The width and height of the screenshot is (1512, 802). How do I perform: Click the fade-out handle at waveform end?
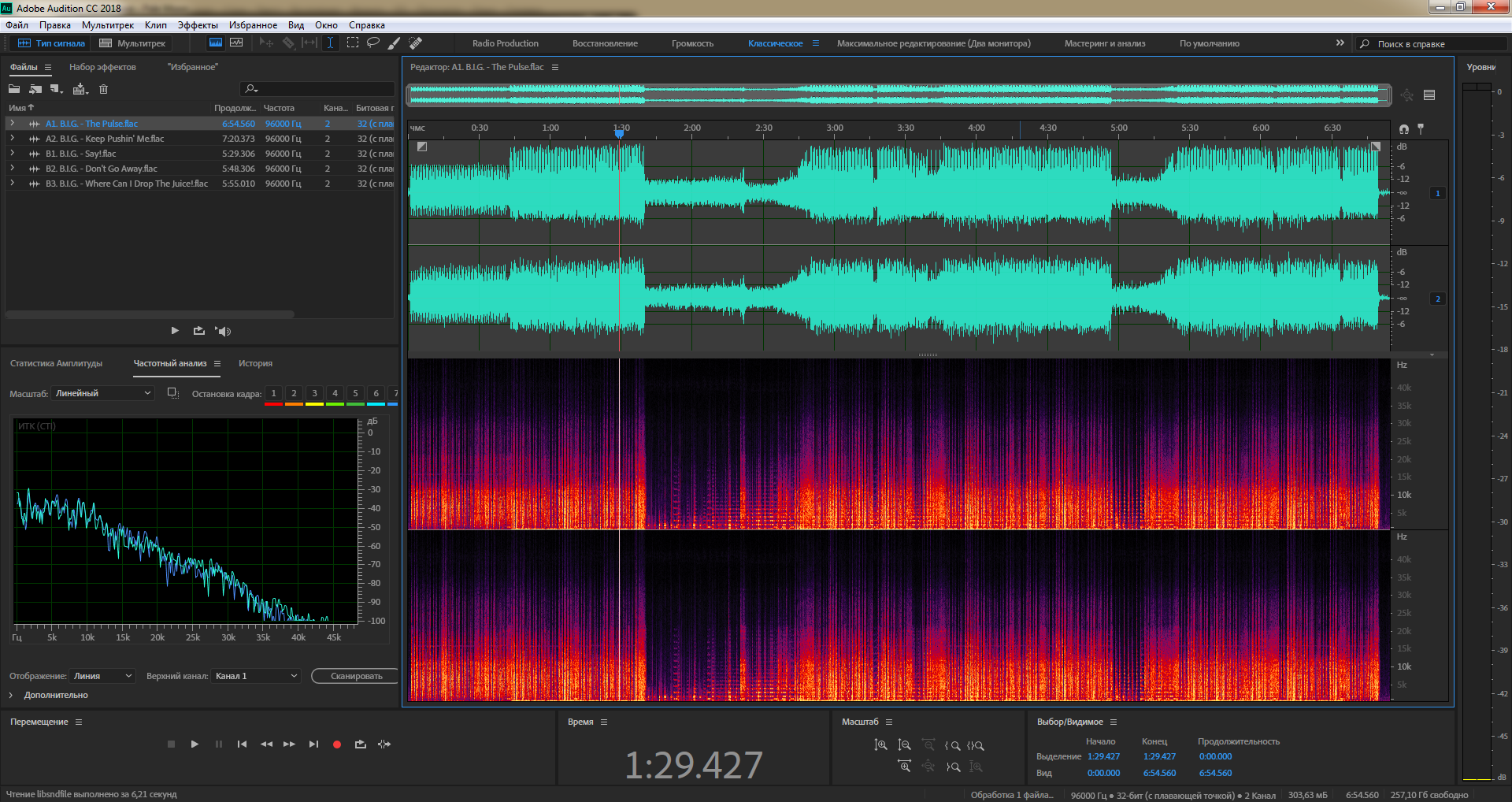tap(1375, 147)
